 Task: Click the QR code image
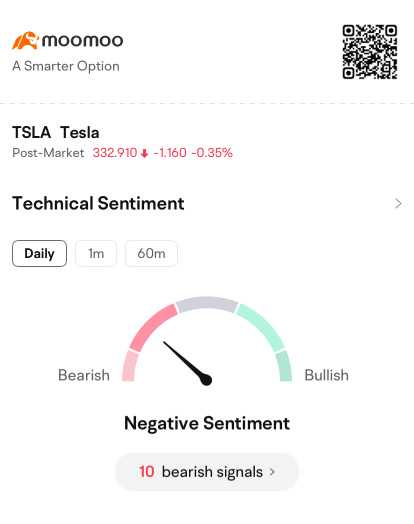[370, 52]
